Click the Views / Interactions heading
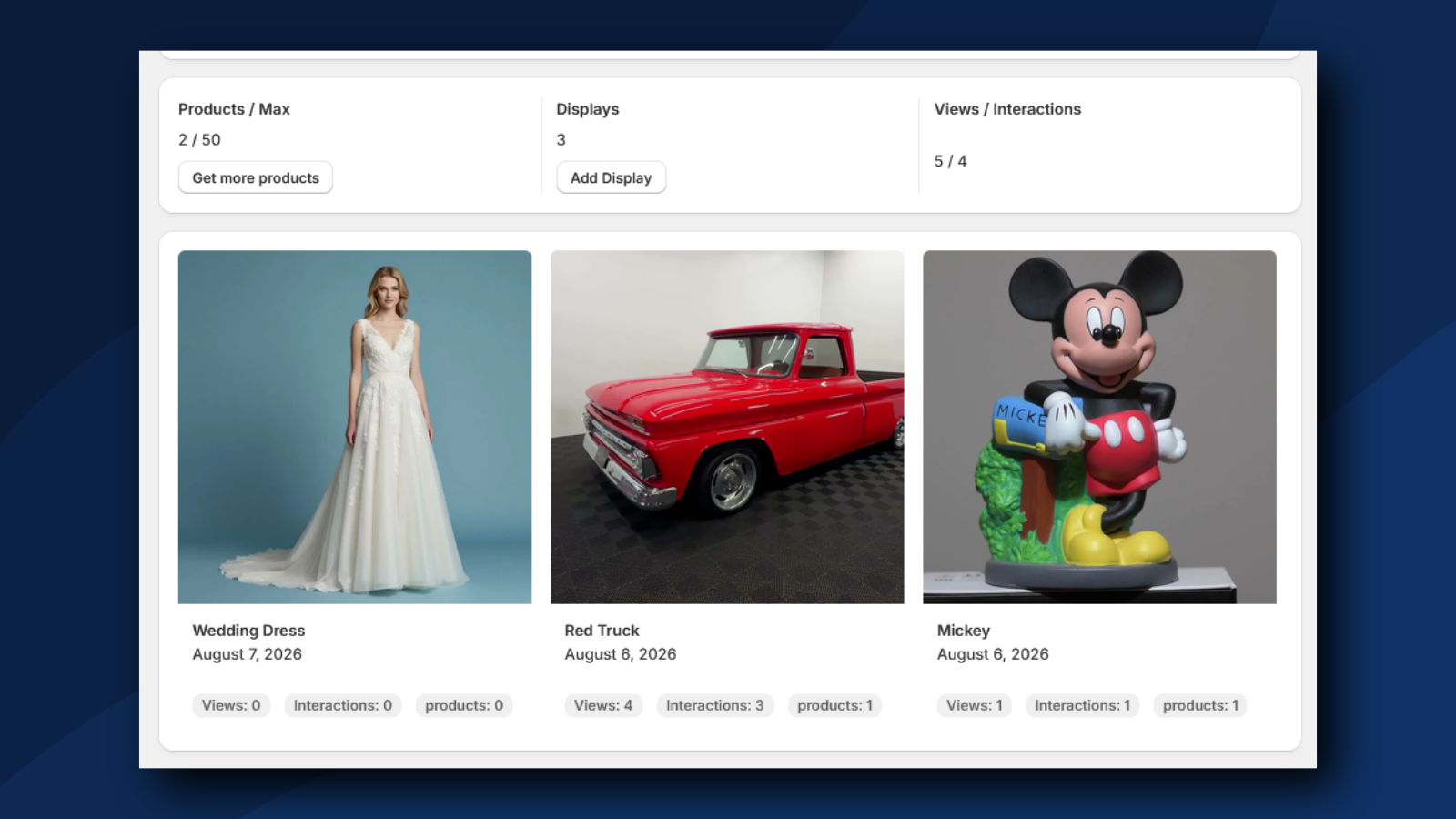 1007,109
